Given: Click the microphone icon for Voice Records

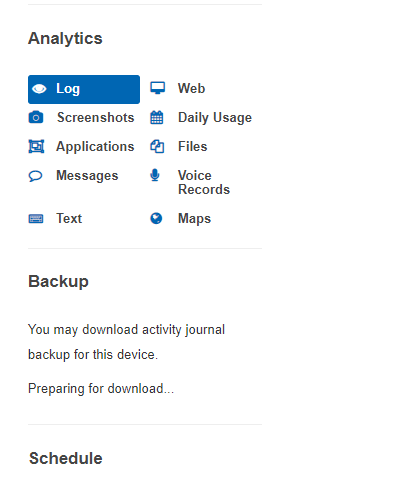Looking at the screenshot, I should 155,175.
